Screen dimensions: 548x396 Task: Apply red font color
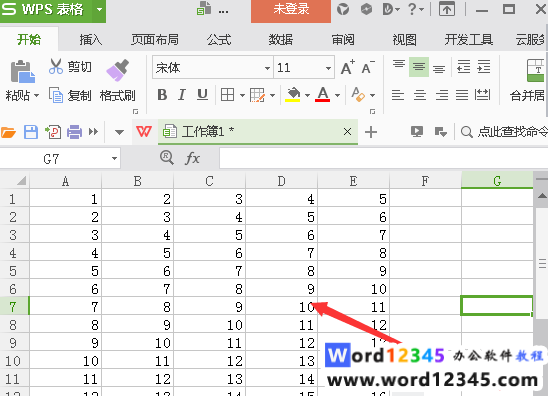click(x=323, y=94)
